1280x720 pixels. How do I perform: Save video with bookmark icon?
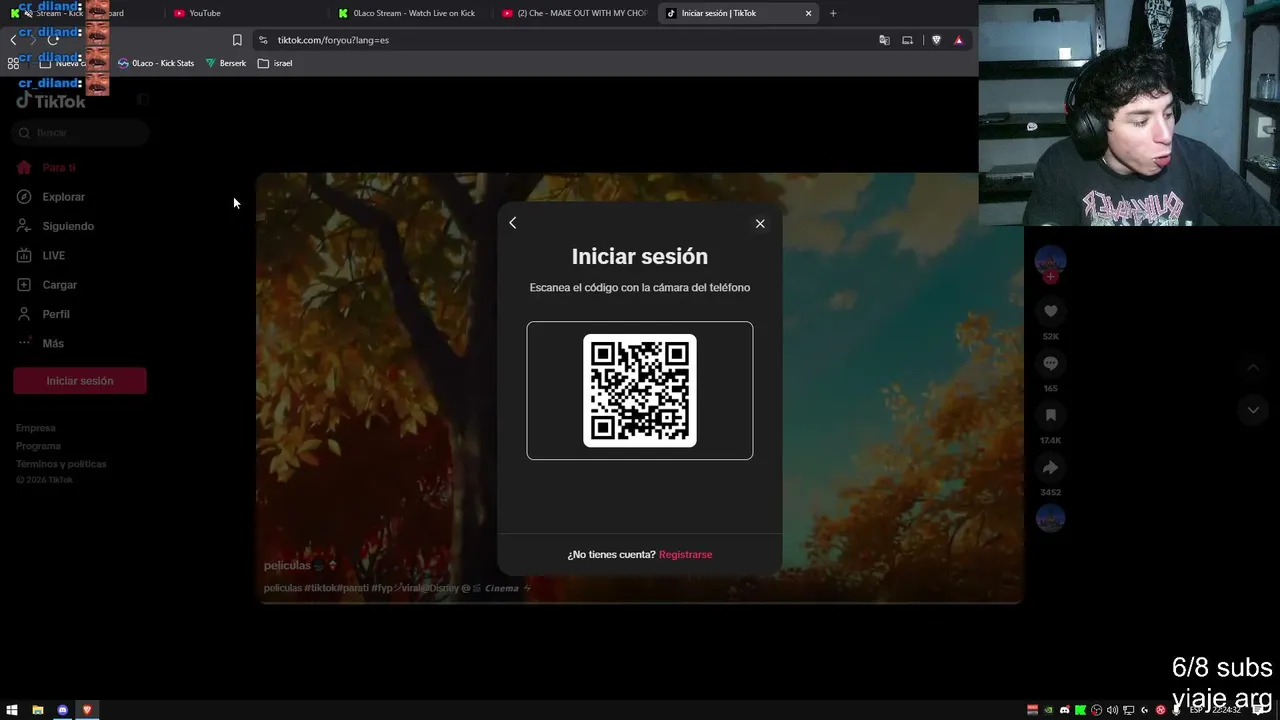[1050, 415]
